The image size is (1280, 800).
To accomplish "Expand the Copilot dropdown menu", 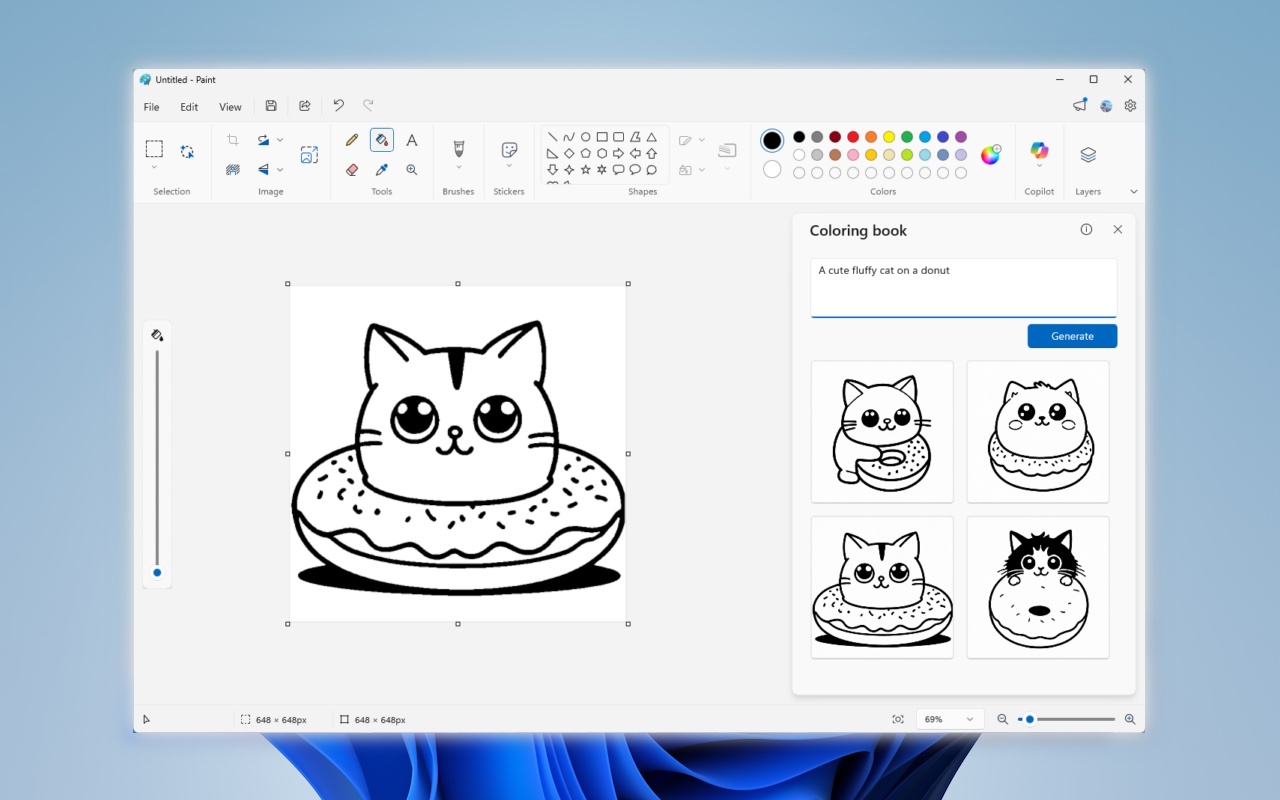I will point(1039,167).
